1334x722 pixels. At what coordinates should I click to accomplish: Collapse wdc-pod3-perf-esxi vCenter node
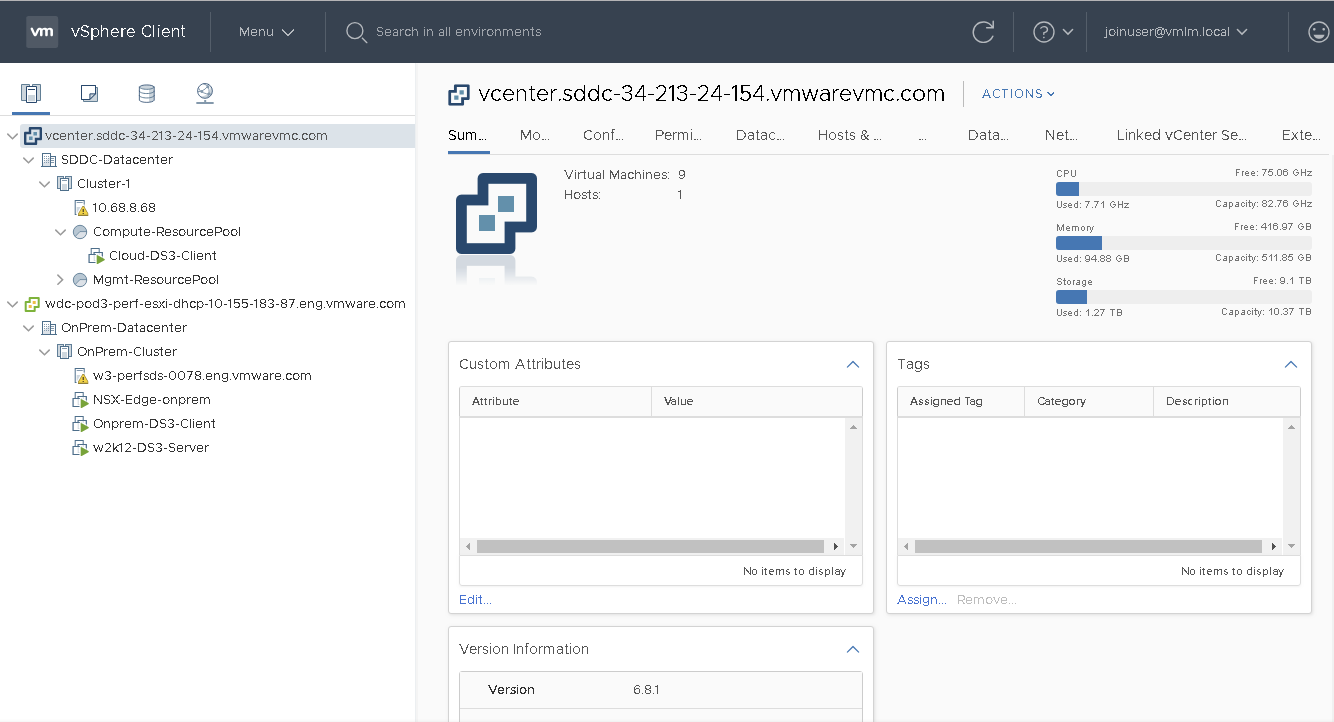click(x=12, y=304)
